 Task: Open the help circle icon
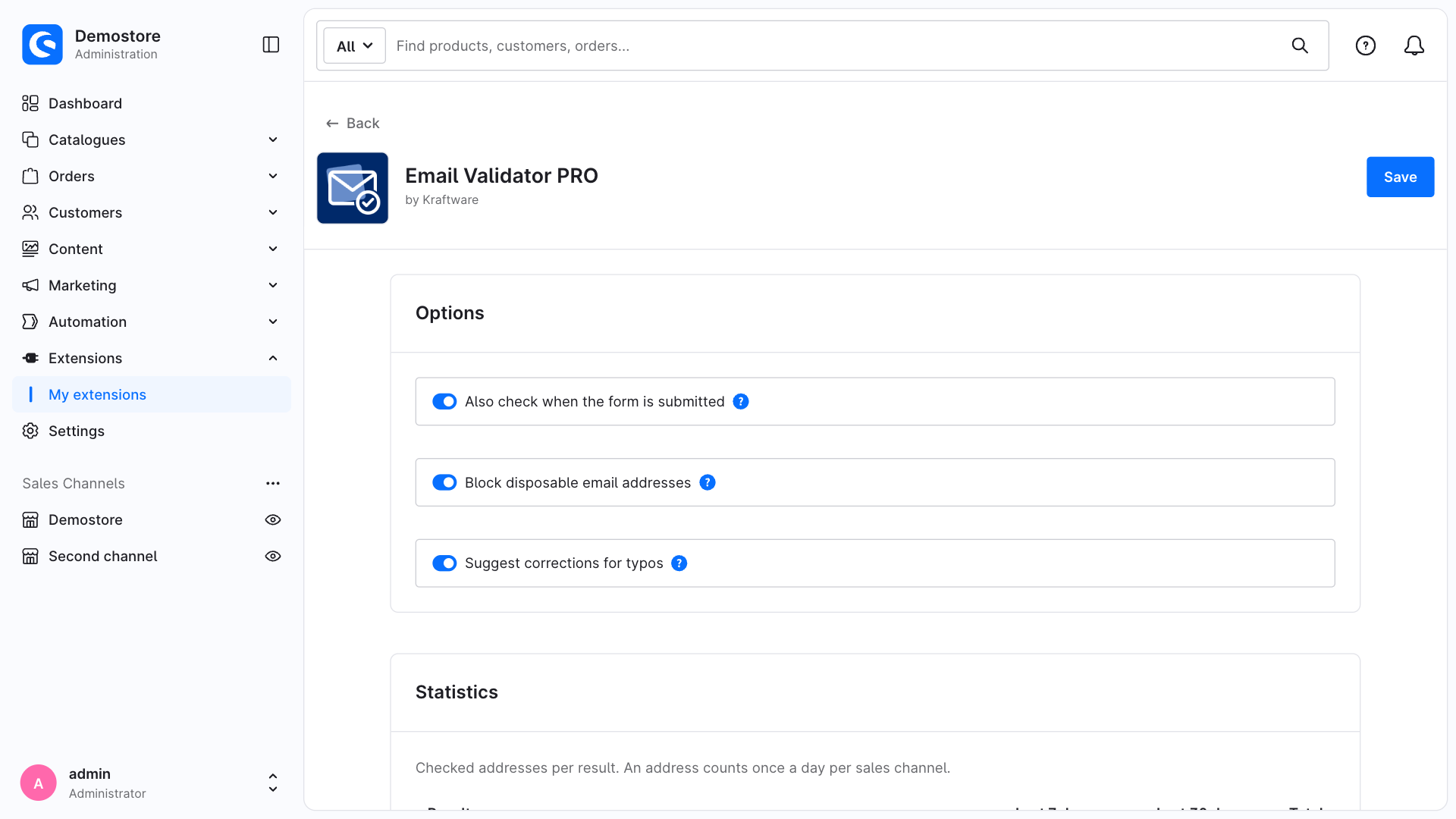tap(1366, 45)
